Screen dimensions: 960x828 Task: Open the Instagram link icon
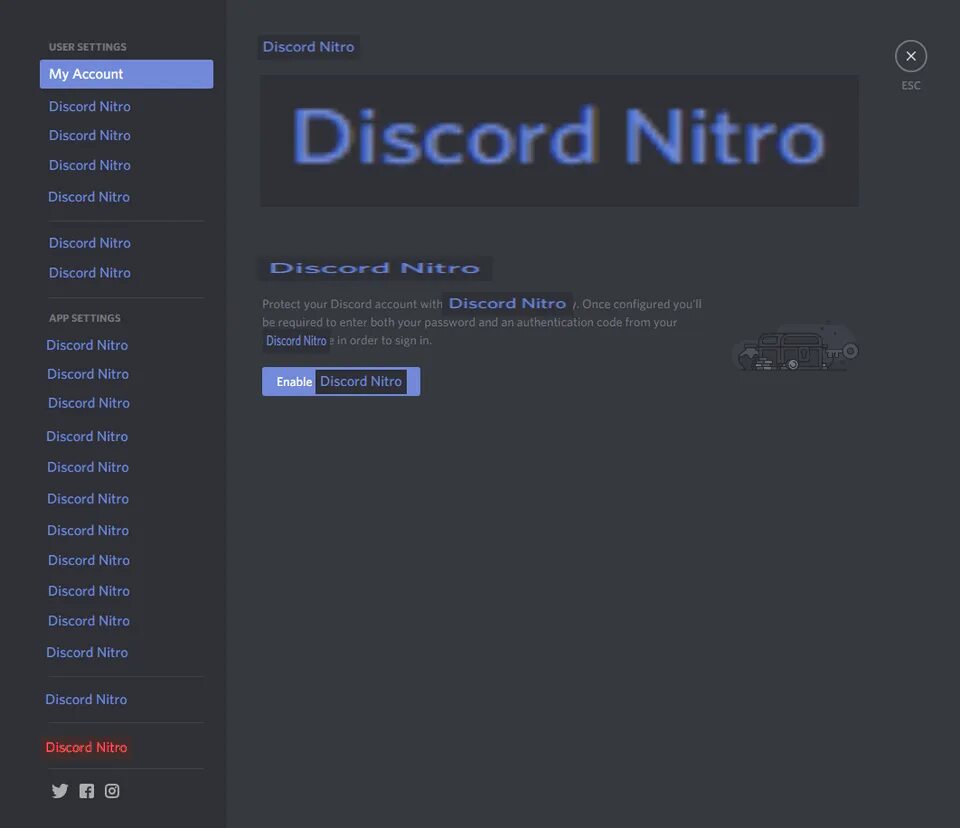point(112,791)
